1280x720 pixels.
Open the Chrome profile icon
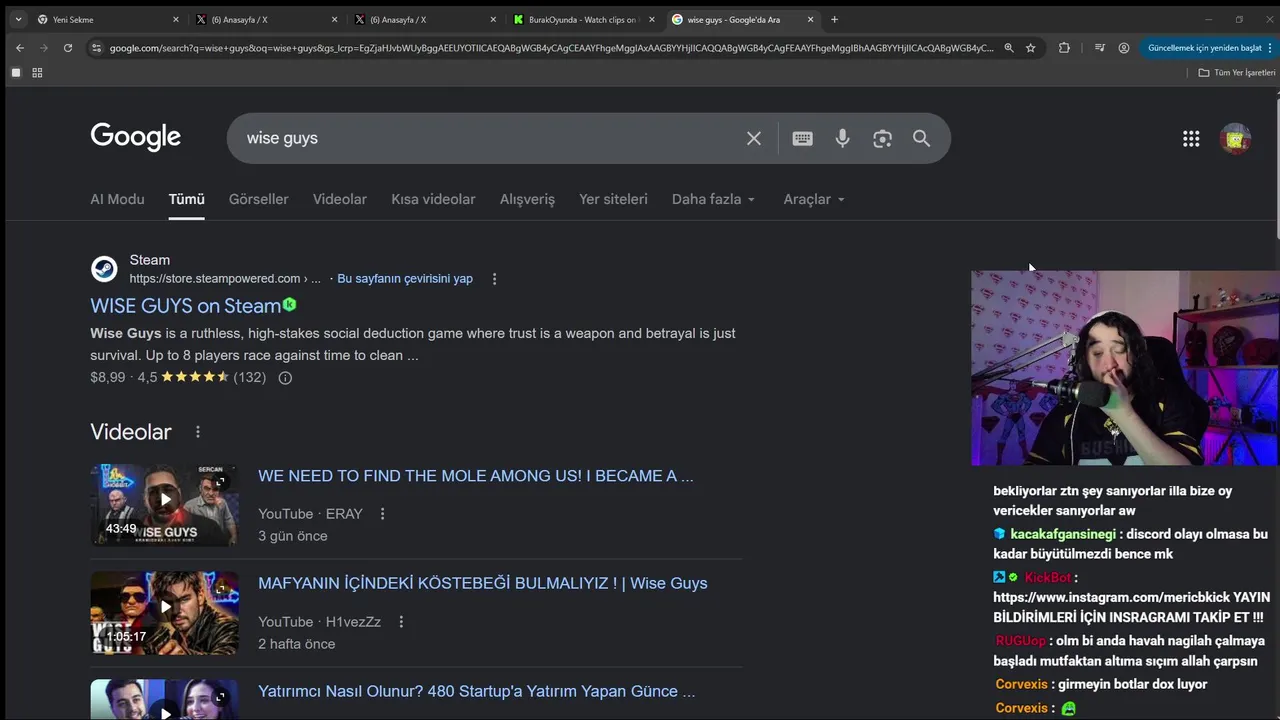click(x=1124, y=47)
